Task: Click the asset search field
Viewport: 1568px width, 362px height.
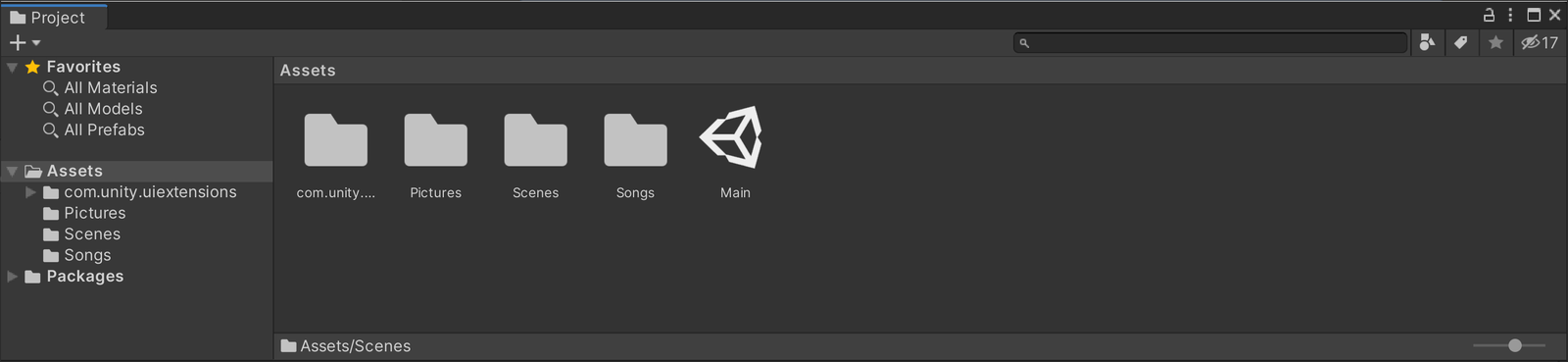Action: click(x=1210, y=42)
